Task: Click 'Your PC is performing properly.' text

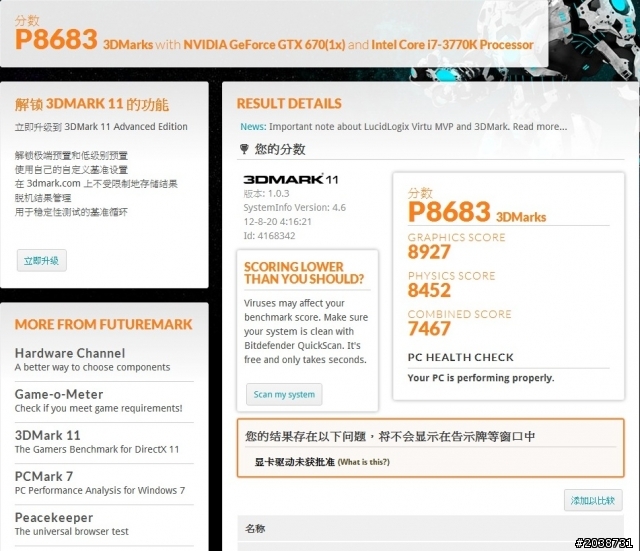Action: [x=481, y=378]
